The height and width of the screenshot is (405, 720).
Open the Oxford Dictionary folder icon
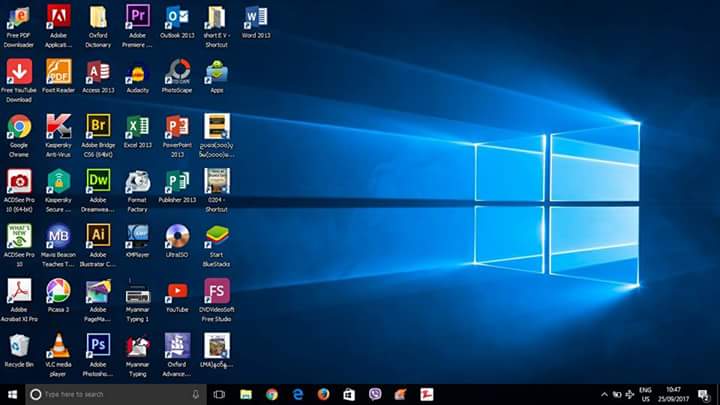(98, 26)
